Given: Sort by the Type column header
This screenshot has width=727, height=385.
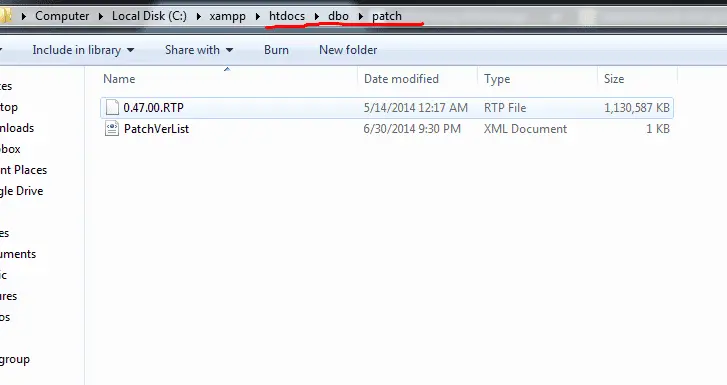Looking at the screenshot, I should 497,79.
